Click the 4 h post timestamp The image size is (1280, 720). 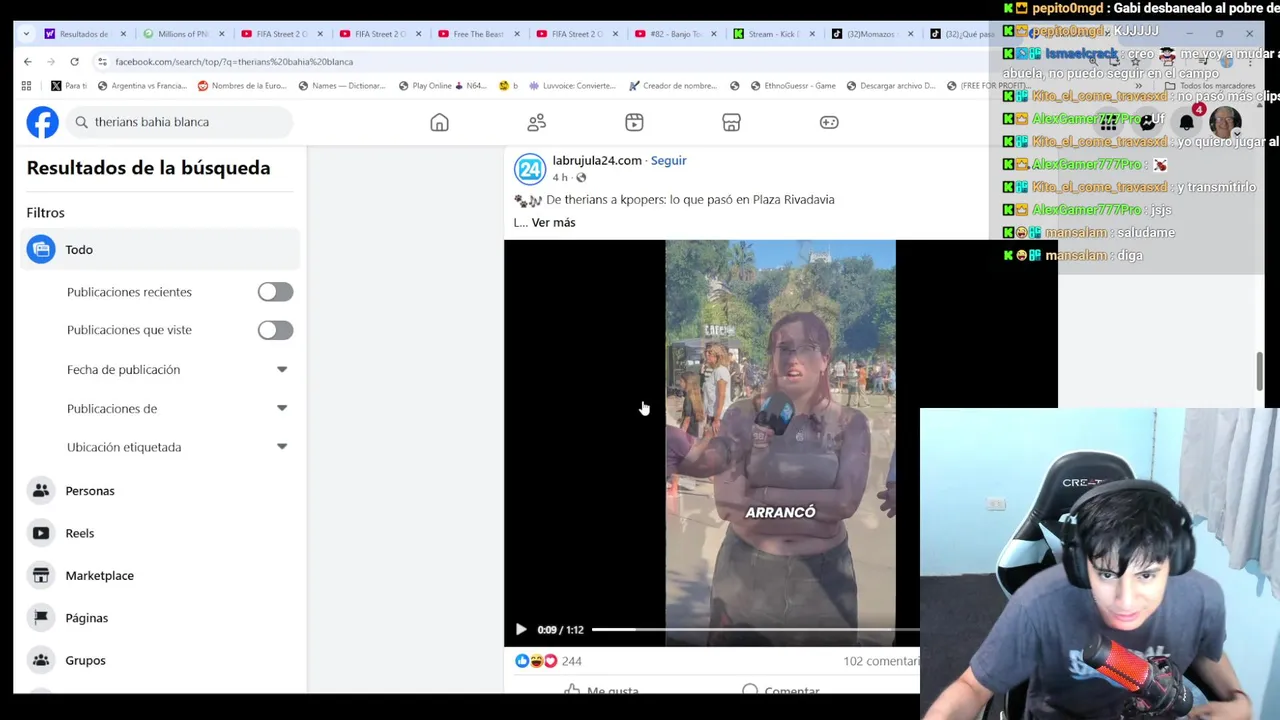560,178
